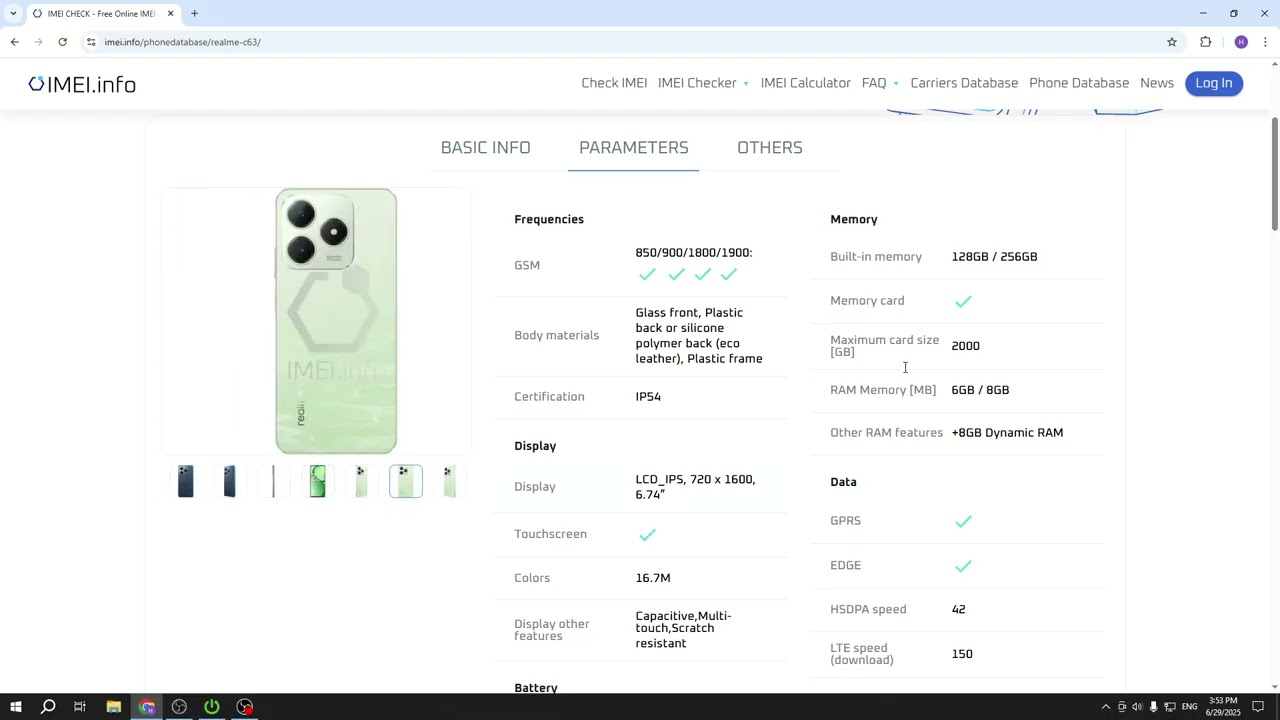1280x720 pixels.
Task: Click the Battery section heading
Action: (x=536, y=688)
